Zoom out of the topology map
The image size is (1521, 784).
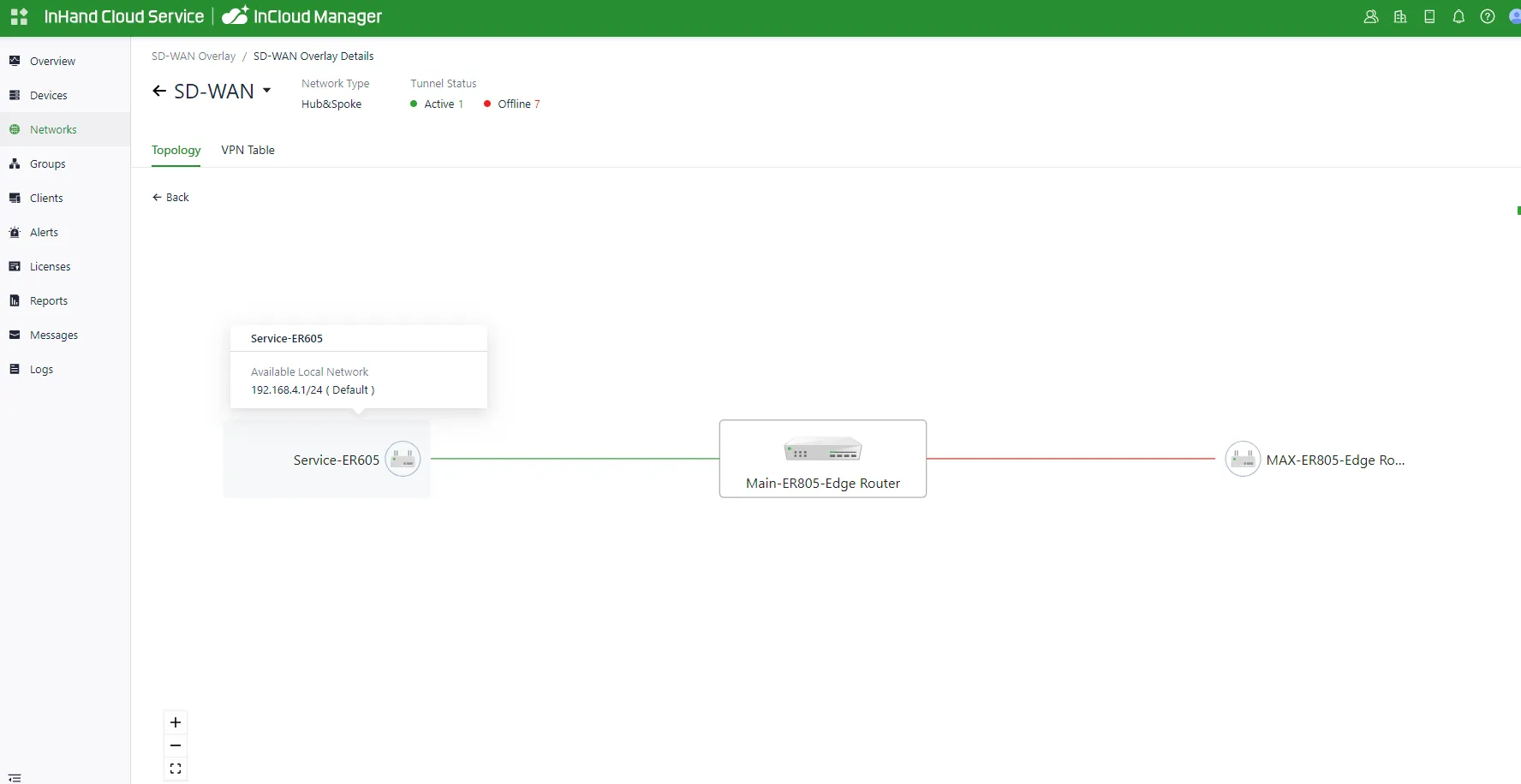(x=176, y=745)
